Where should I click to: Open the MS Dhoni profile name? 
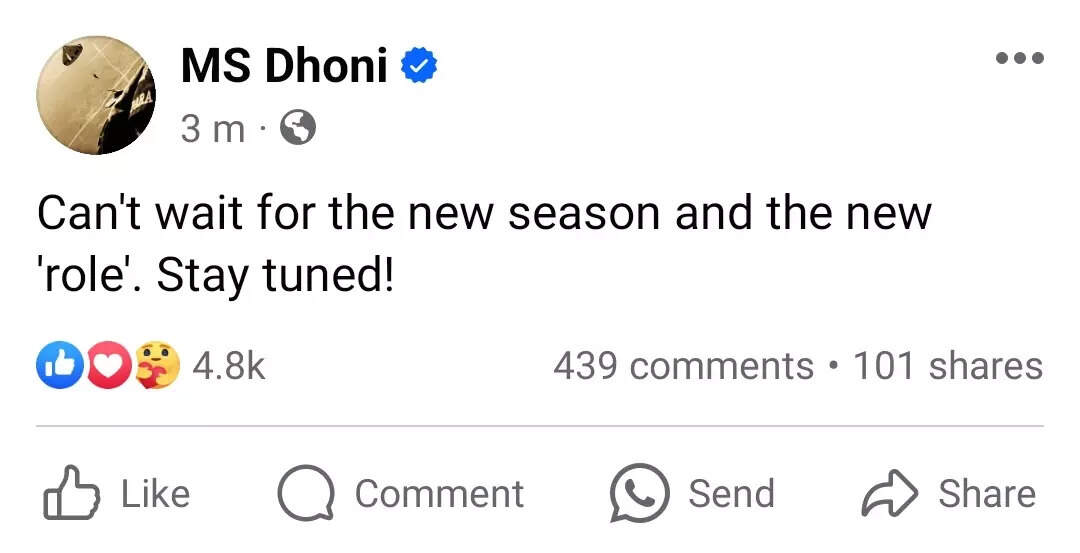coord(283,66)
